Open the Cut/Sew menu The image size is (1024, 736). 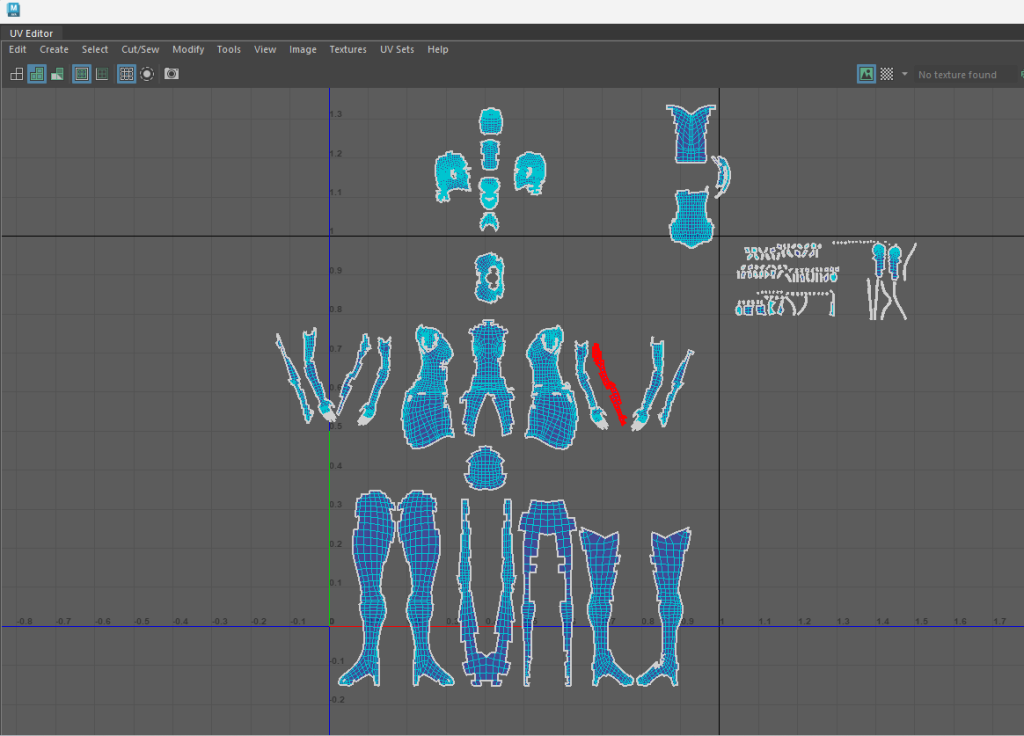pos(140,49)
